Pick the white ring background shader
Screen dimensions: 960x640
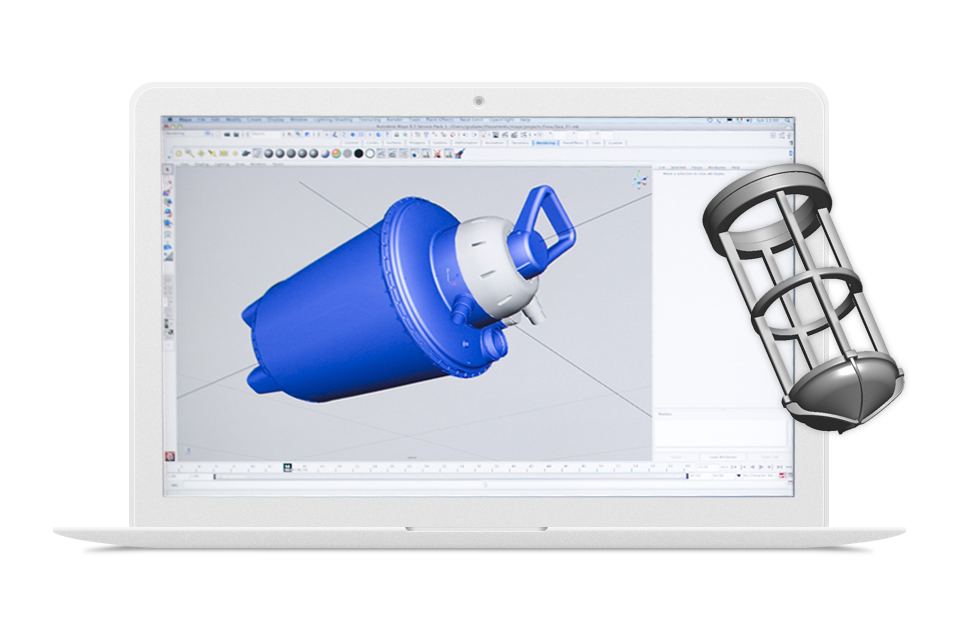pos(370,153)
